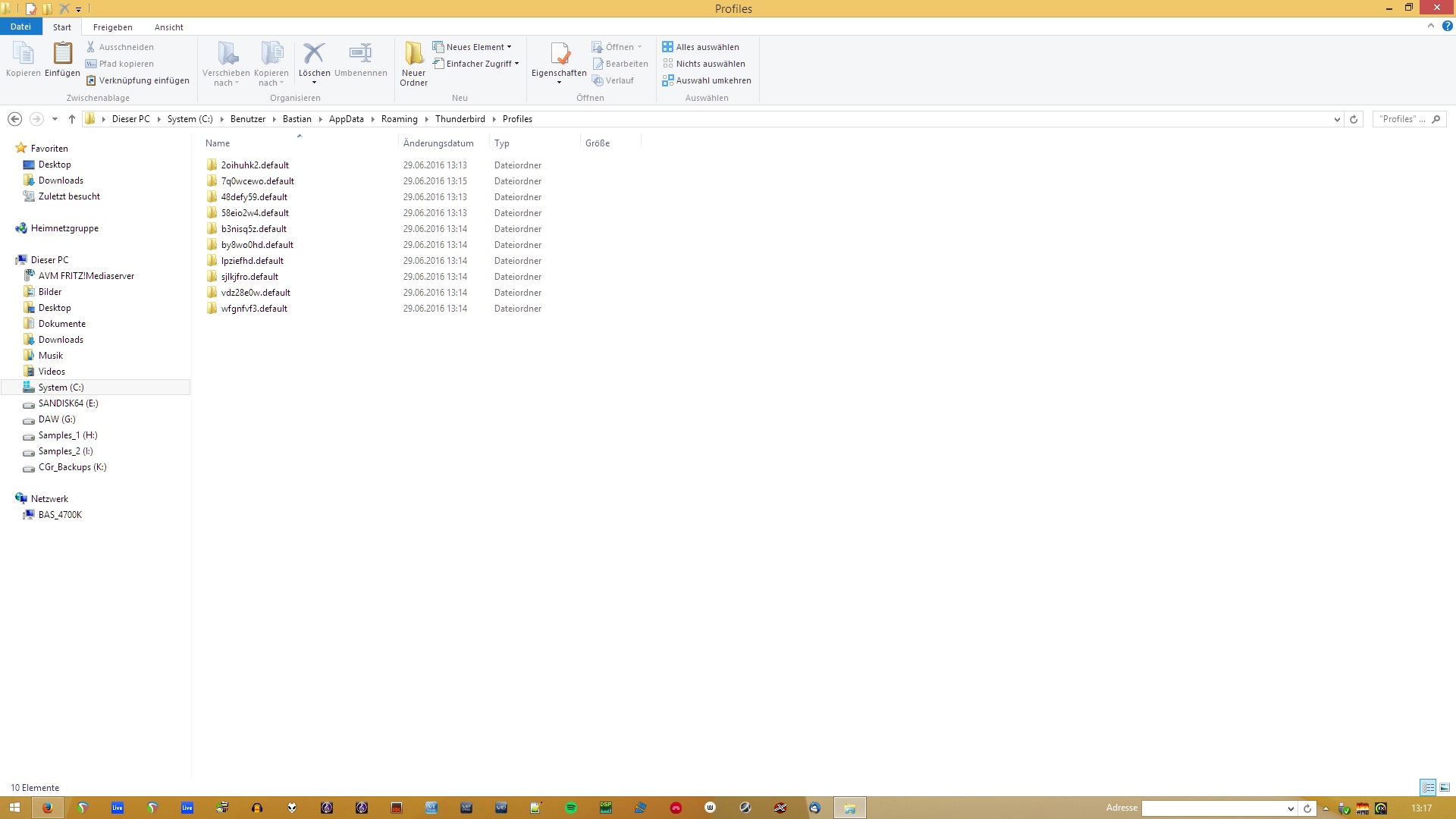Screen dimensions: 1456x819
Task: Click the Löschen delete icon
Action: pos(314,55)
